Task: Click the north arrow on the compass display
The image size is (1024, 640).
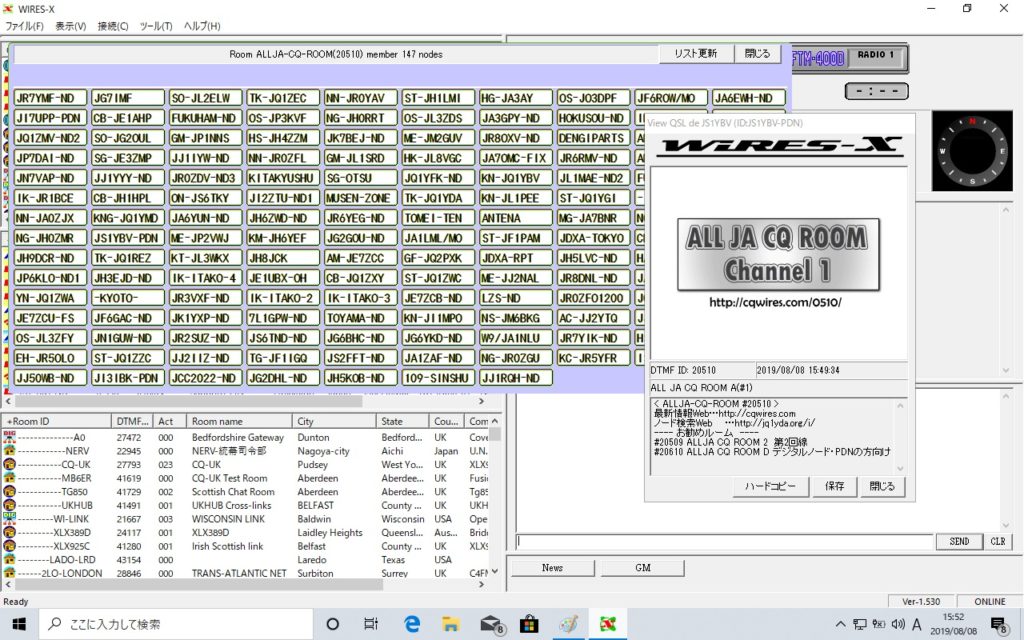Action: (x=972, y=120)
